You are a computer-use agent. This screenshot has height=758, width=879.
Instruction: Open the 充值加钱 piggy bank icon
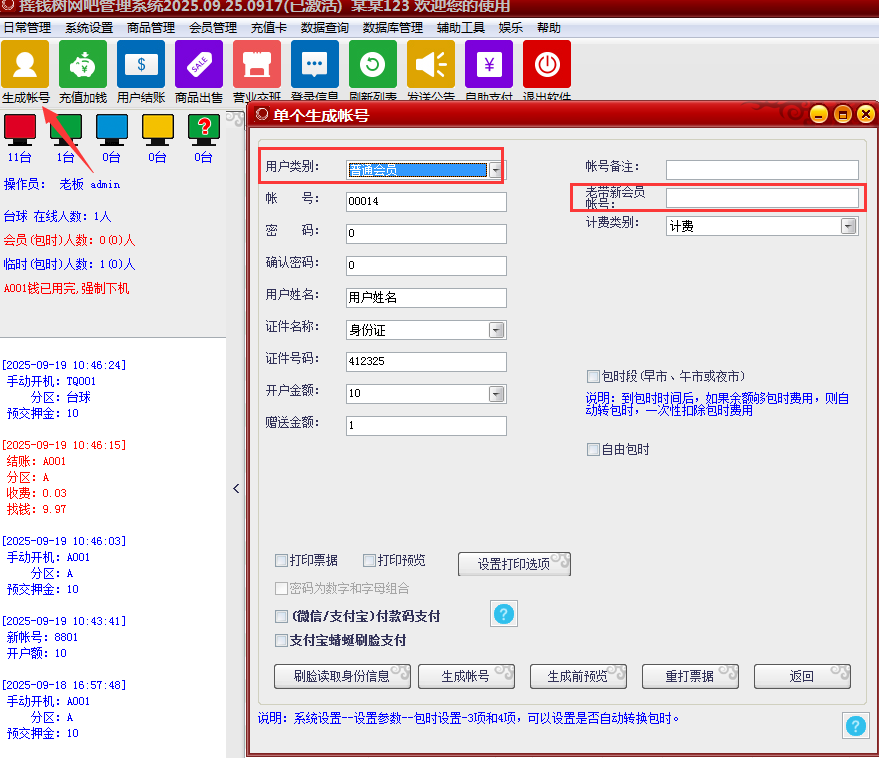(83, 64)
